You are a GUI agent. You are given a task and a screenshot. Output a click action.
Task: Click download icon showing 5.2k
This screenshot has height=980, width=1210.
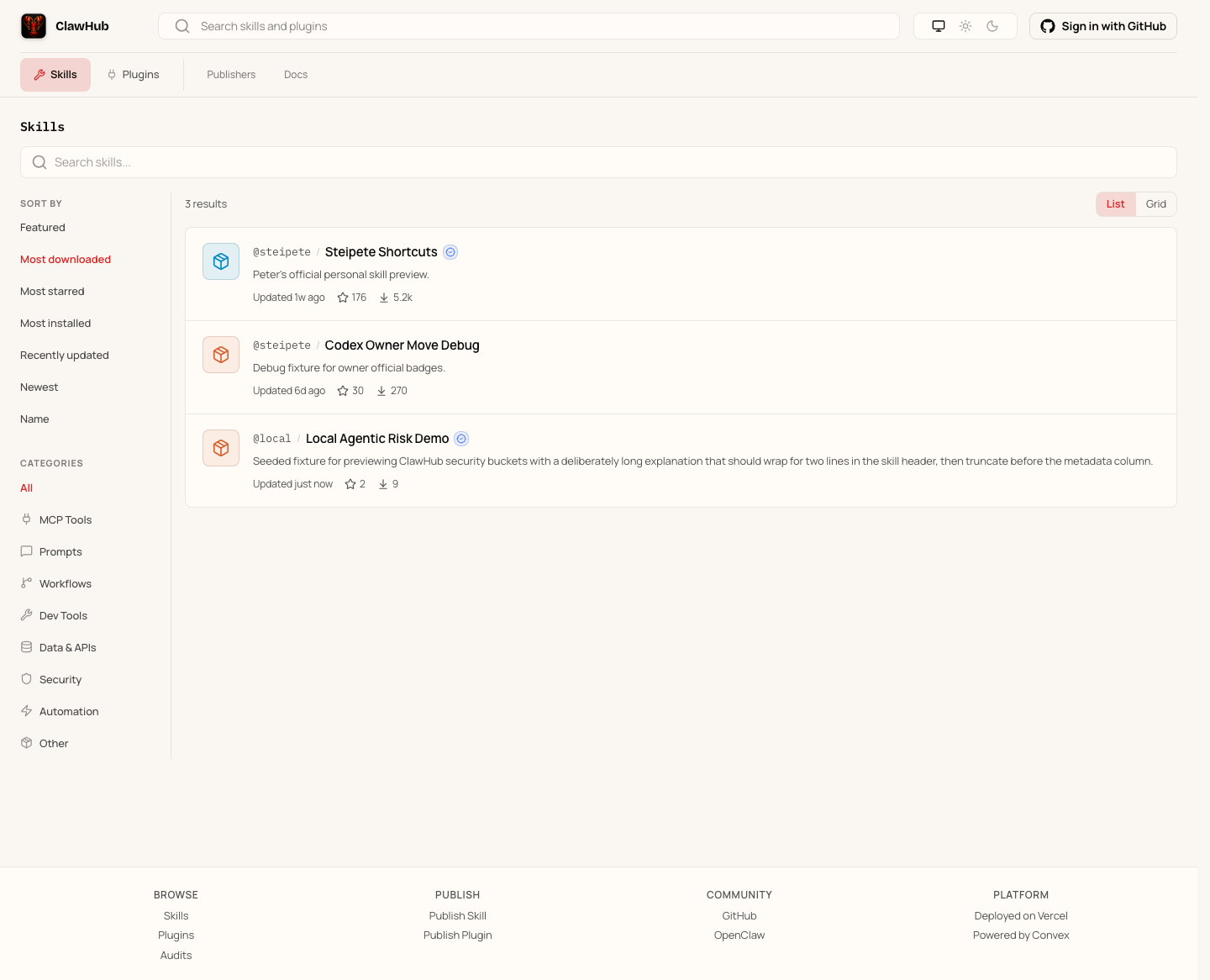[384, 298]
